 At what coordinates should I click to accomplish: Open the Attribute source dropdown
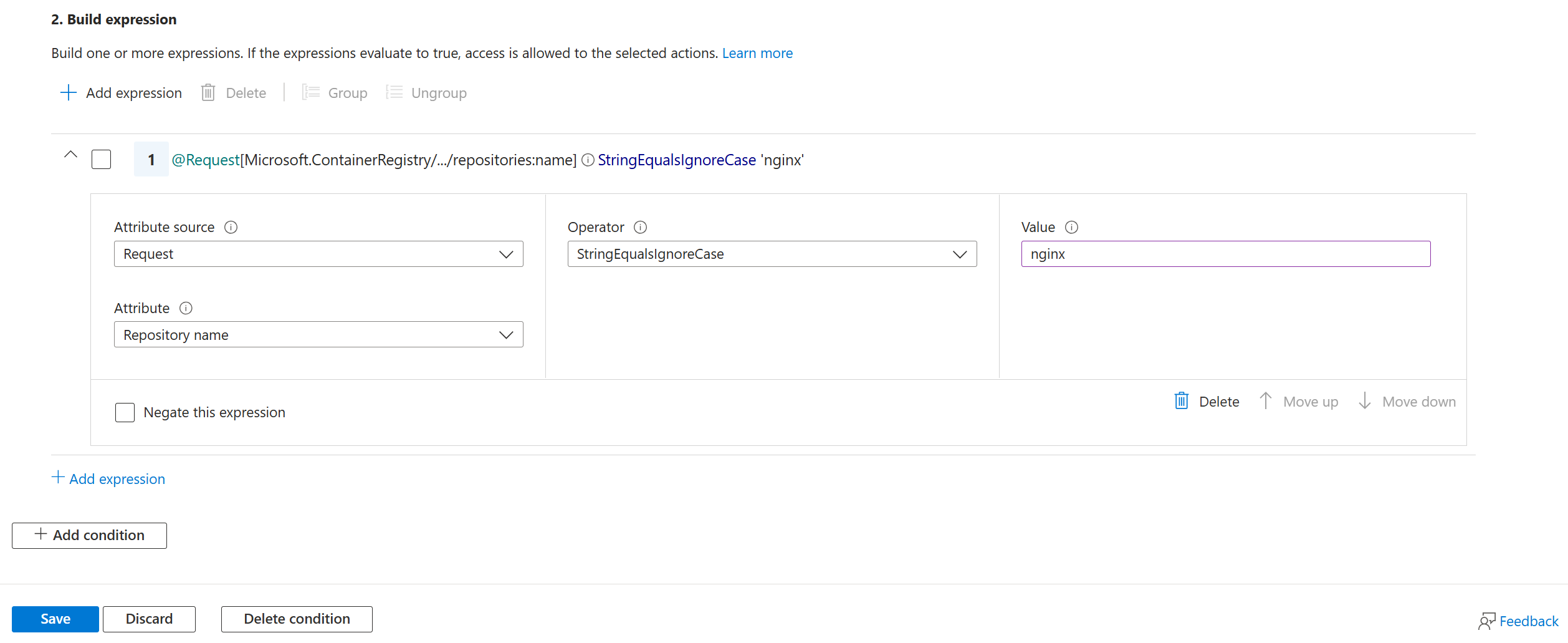tap(318, 254)
